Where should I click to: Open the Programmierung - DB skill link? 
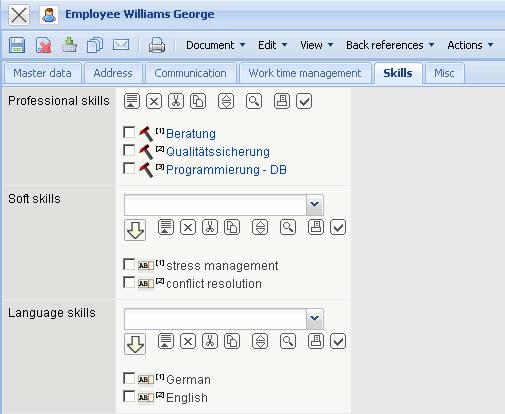point(226,170)
